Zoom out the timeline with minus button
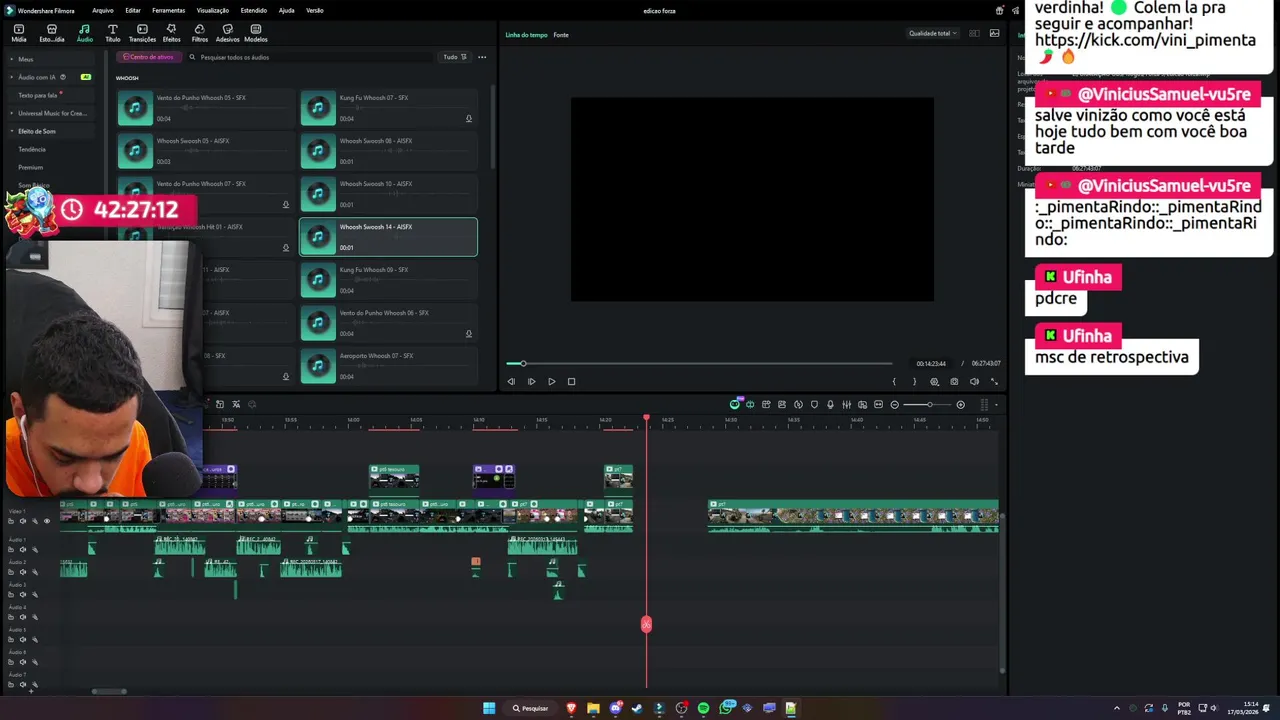The width and height of the screenshot is (1280, 720). click(894, 404)
